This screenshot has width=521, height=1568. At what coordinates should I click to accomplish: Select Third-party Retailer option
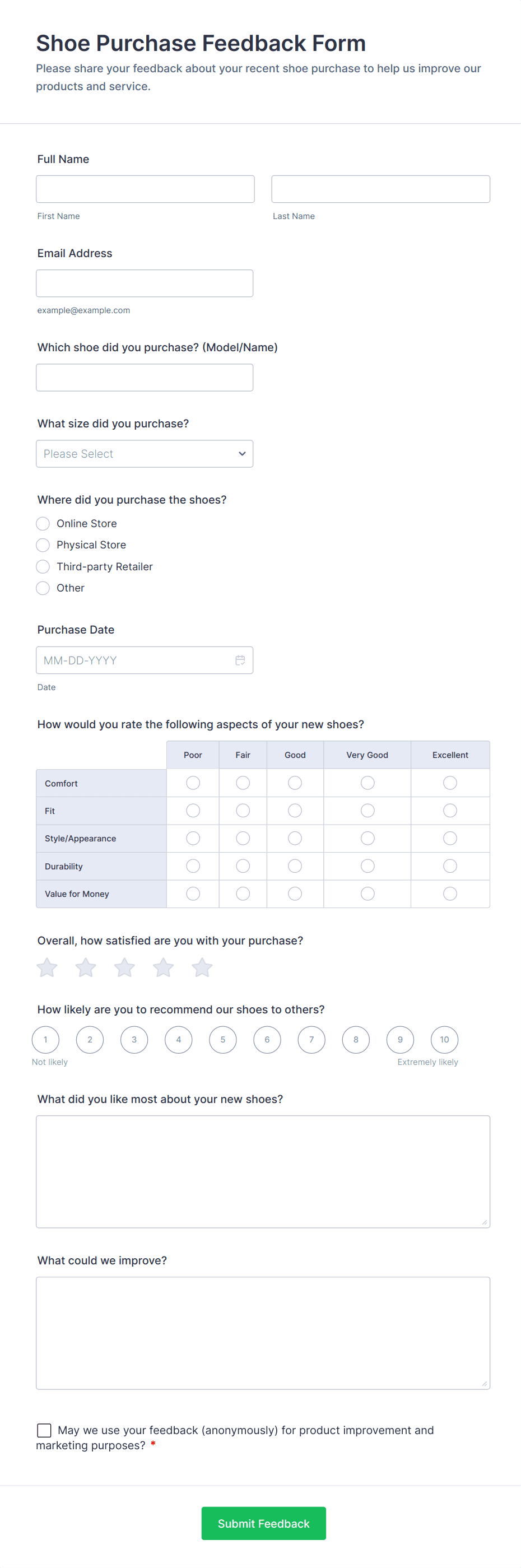[43, 567]
